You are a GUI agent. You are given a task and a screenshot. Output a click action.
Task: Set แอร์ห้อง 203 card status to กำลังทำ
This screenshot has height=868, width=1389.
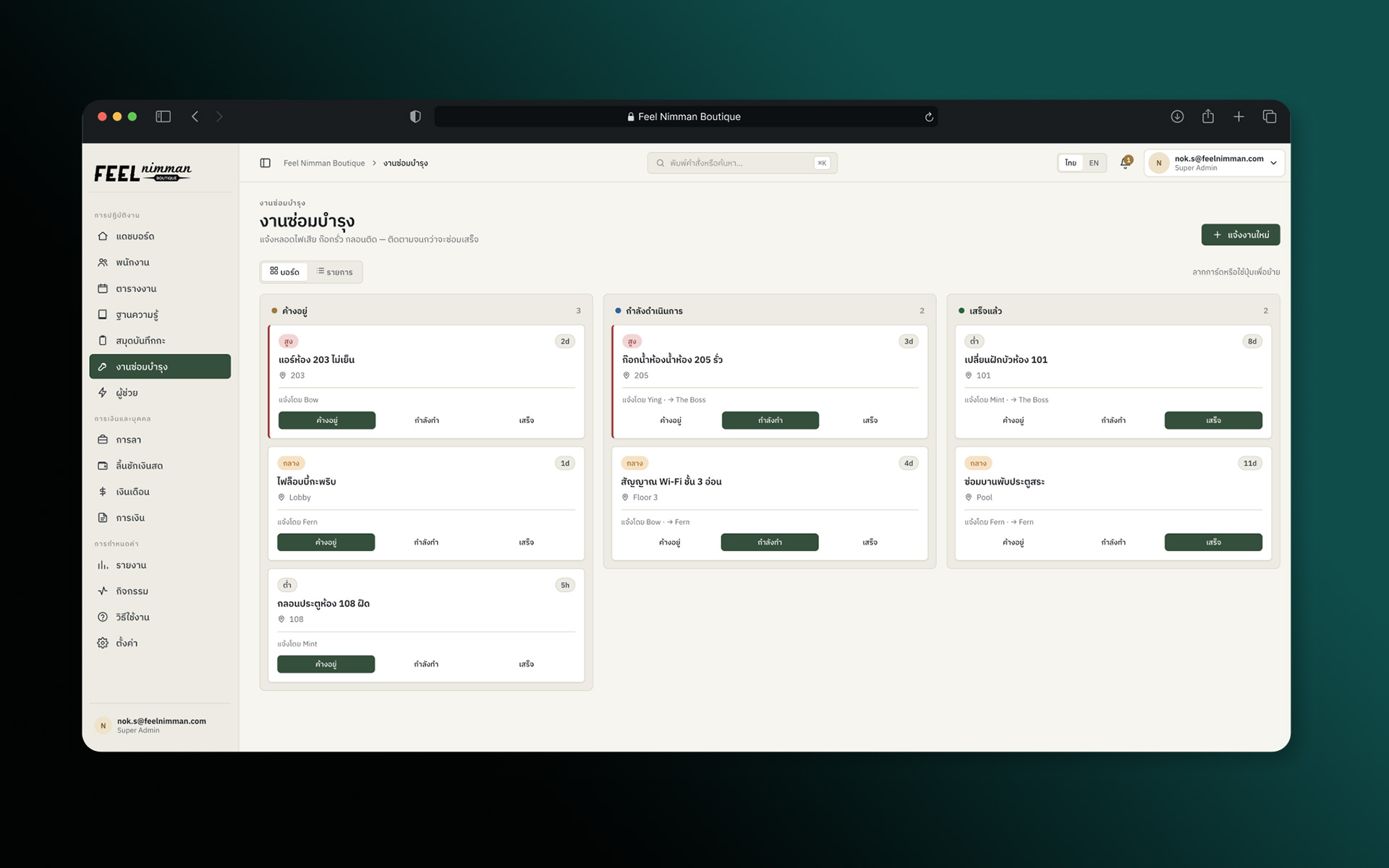point(426,420)
